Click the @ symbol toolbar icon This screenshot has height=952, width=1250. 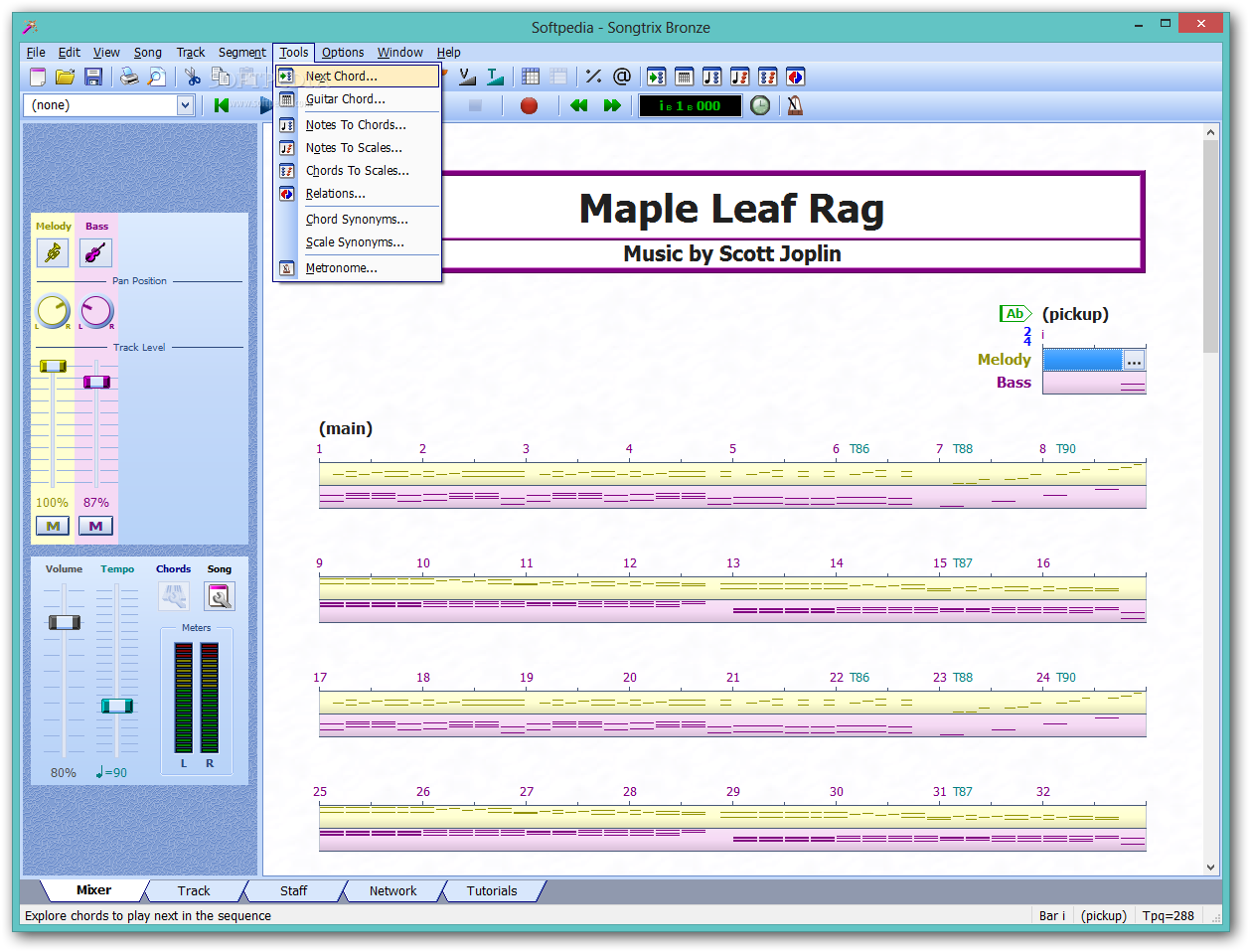point(622,77)
